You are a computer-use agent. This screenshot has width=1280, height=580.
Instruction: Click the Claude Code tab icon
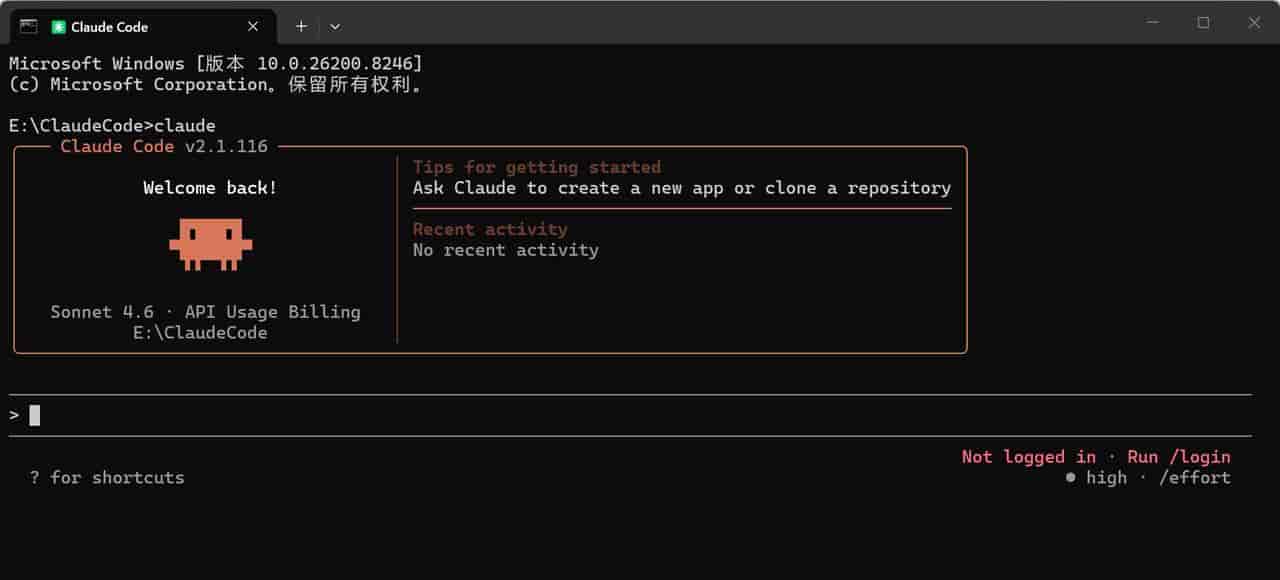click(x=59, y=27)
